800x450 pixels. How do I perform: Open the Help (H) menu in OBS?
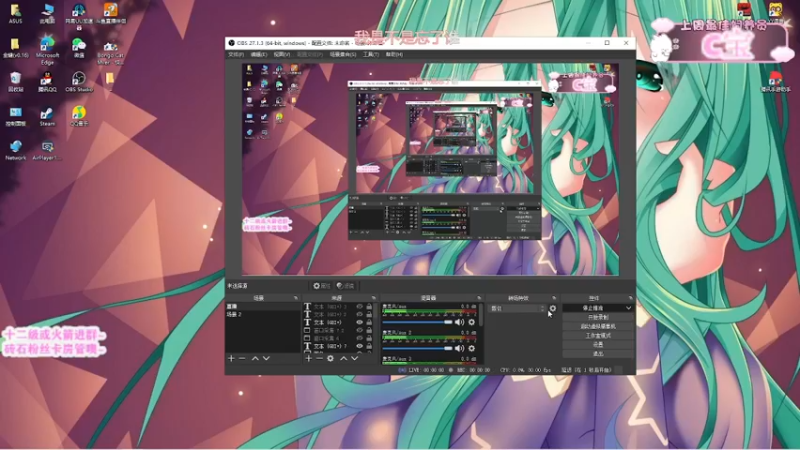(x=394, y=54)
